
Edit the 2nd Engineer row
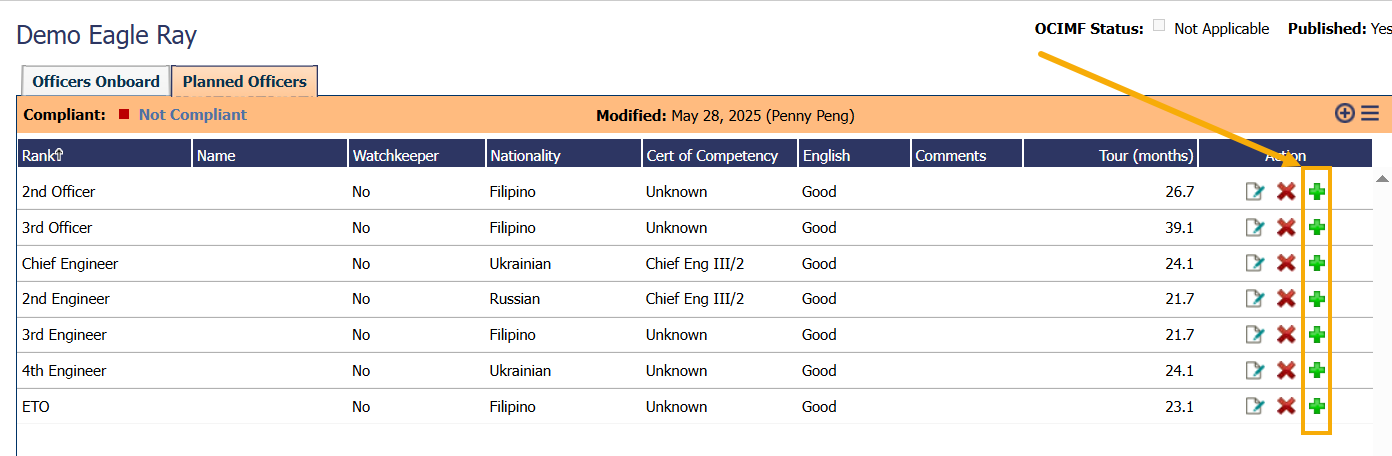1255,299
